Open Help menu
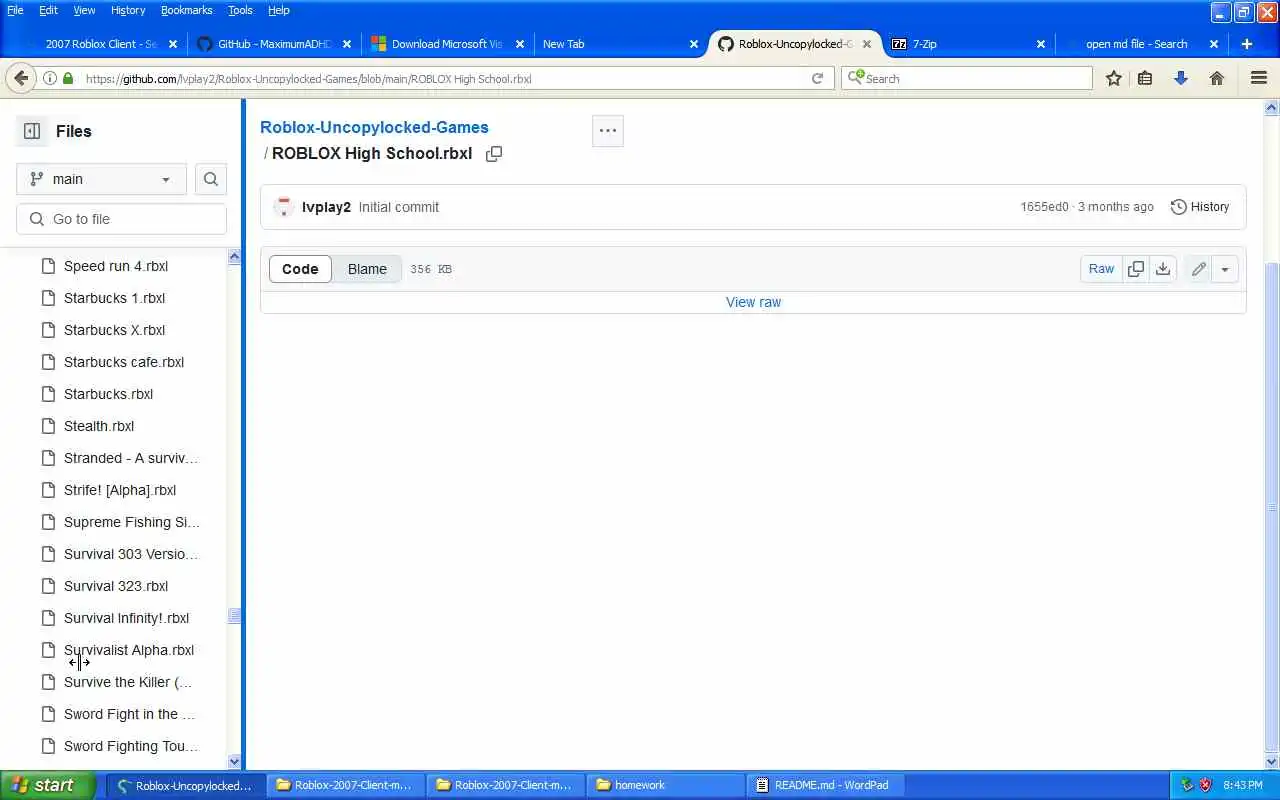 pyautogui.click(x=279, y=10)
